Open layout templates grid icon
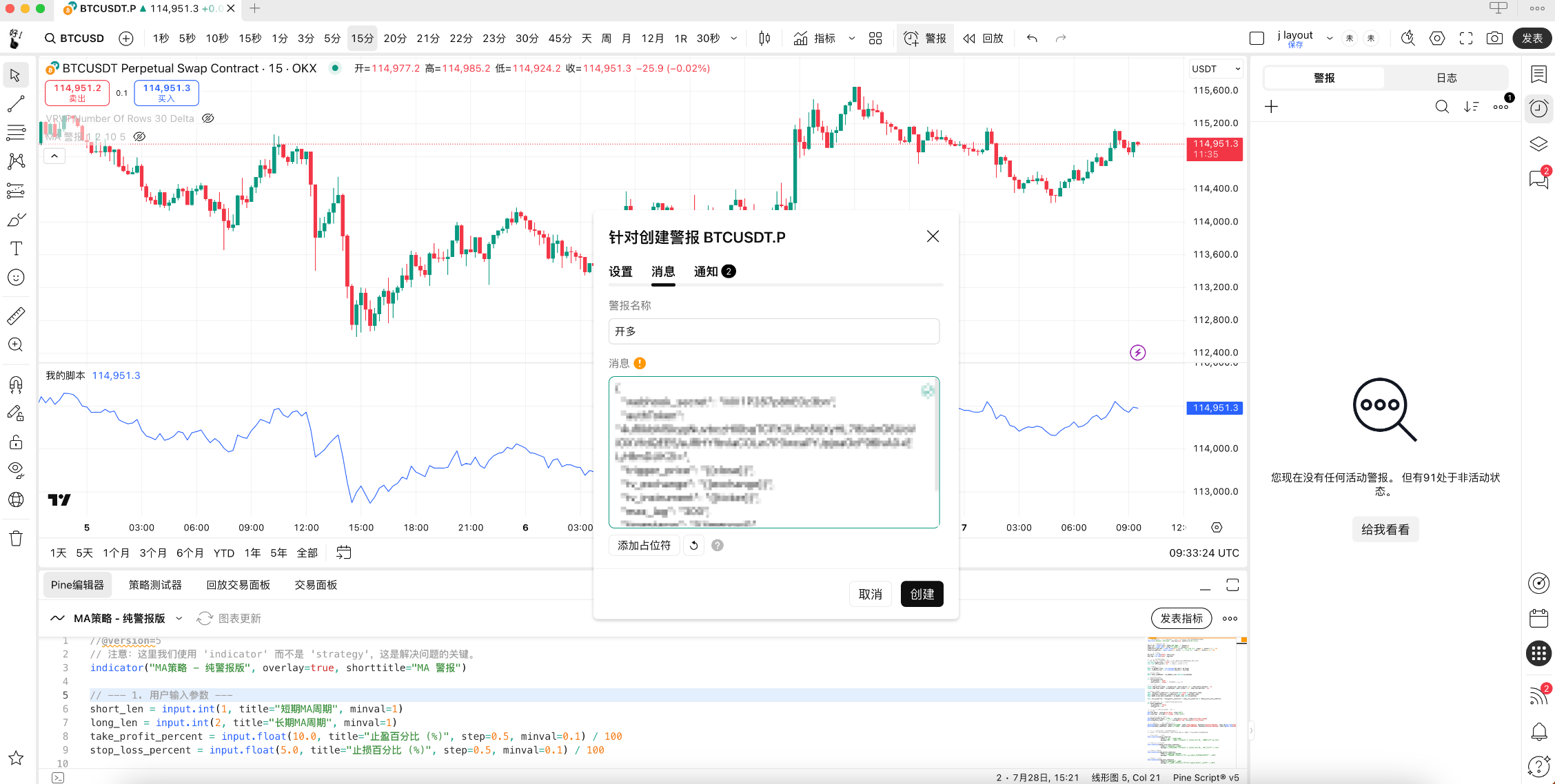The height and width of the screenshot is (784, 1555). click(875, 39)
